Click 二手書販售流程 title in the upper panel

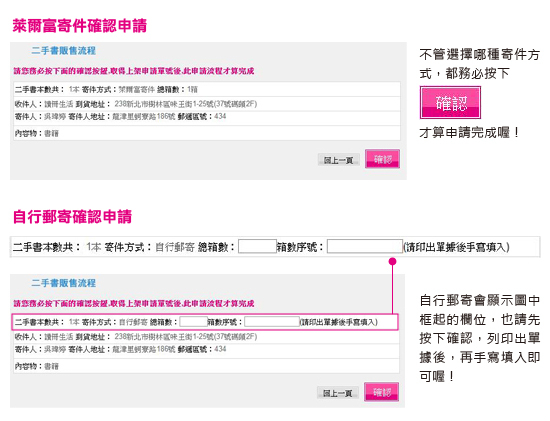[x=63, y=51]
